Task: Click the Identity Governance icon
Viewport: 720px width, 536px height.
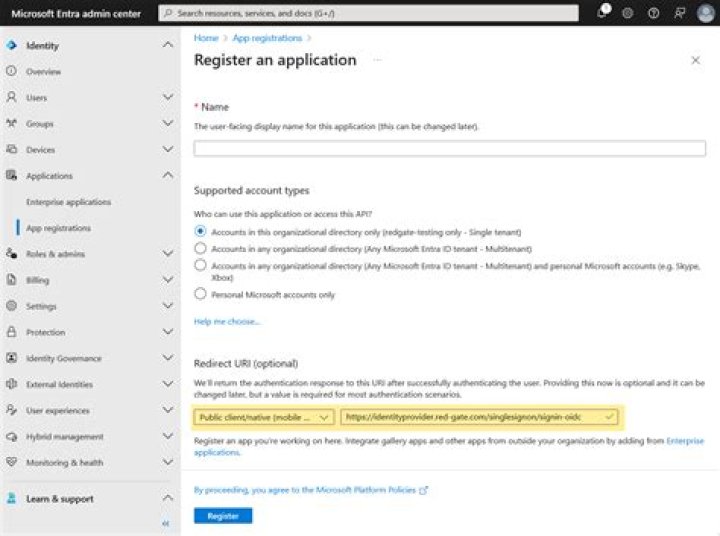Action: pos(11,358)
